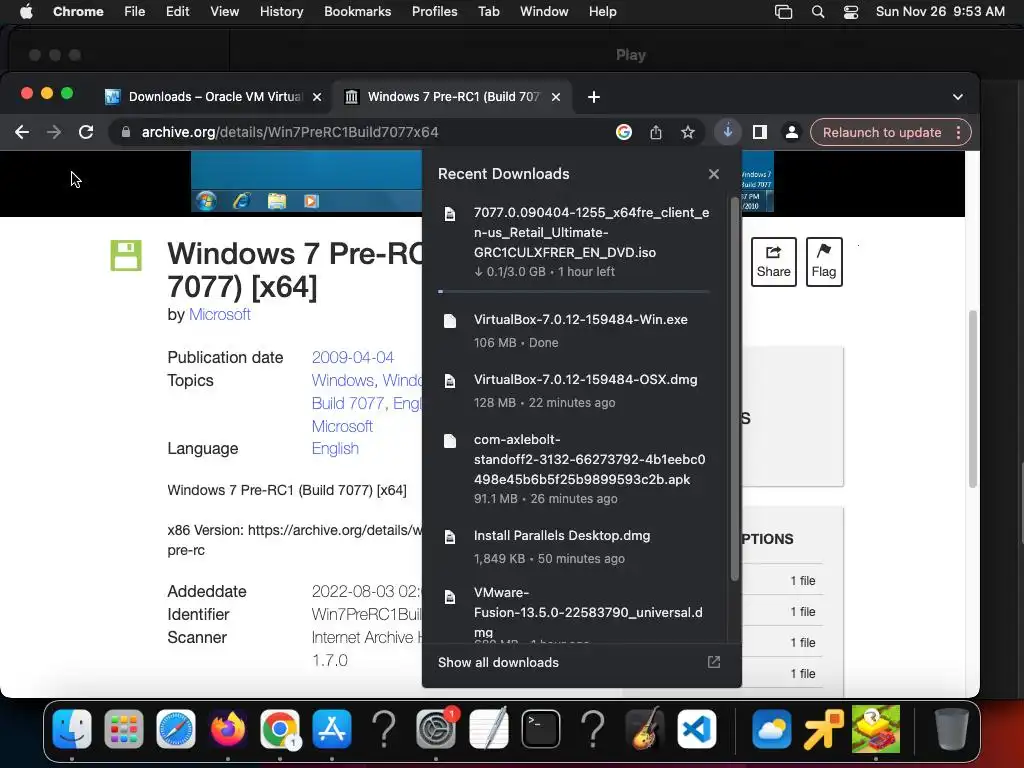Open the Window menu
Viewport: 1024px width, 768px height.
click(x=544, y=12)
